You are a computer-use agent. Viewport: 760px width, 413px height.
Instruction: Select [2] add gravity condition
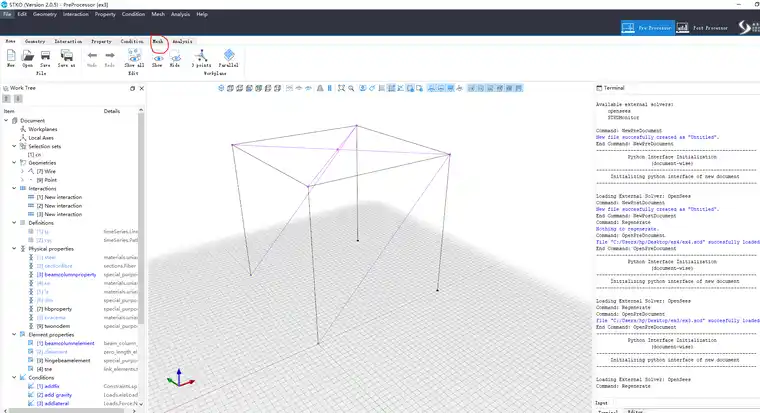click(54, 395)
